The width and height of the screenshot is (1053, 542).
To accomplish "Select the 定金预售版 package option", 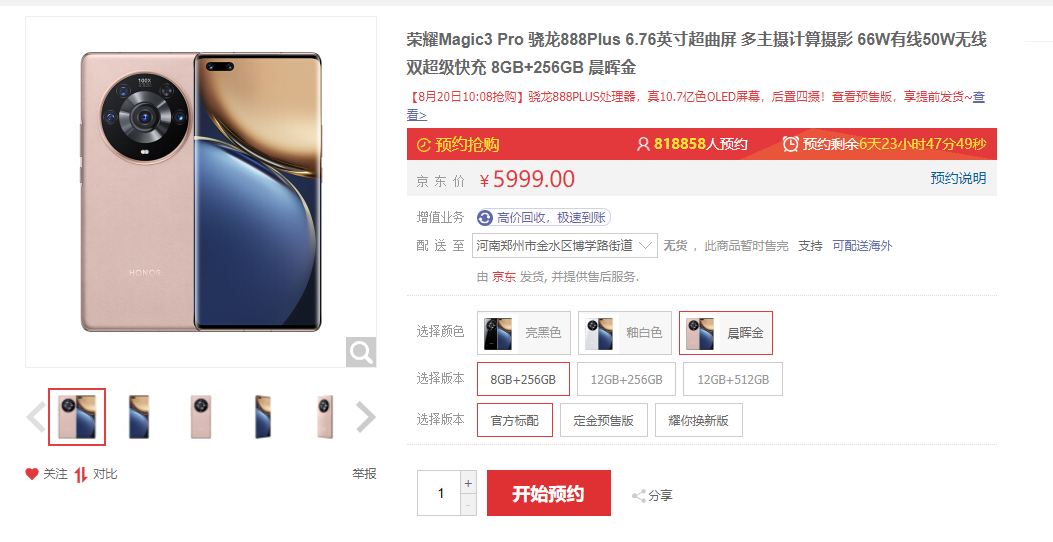I will click(x=604, y=420).
